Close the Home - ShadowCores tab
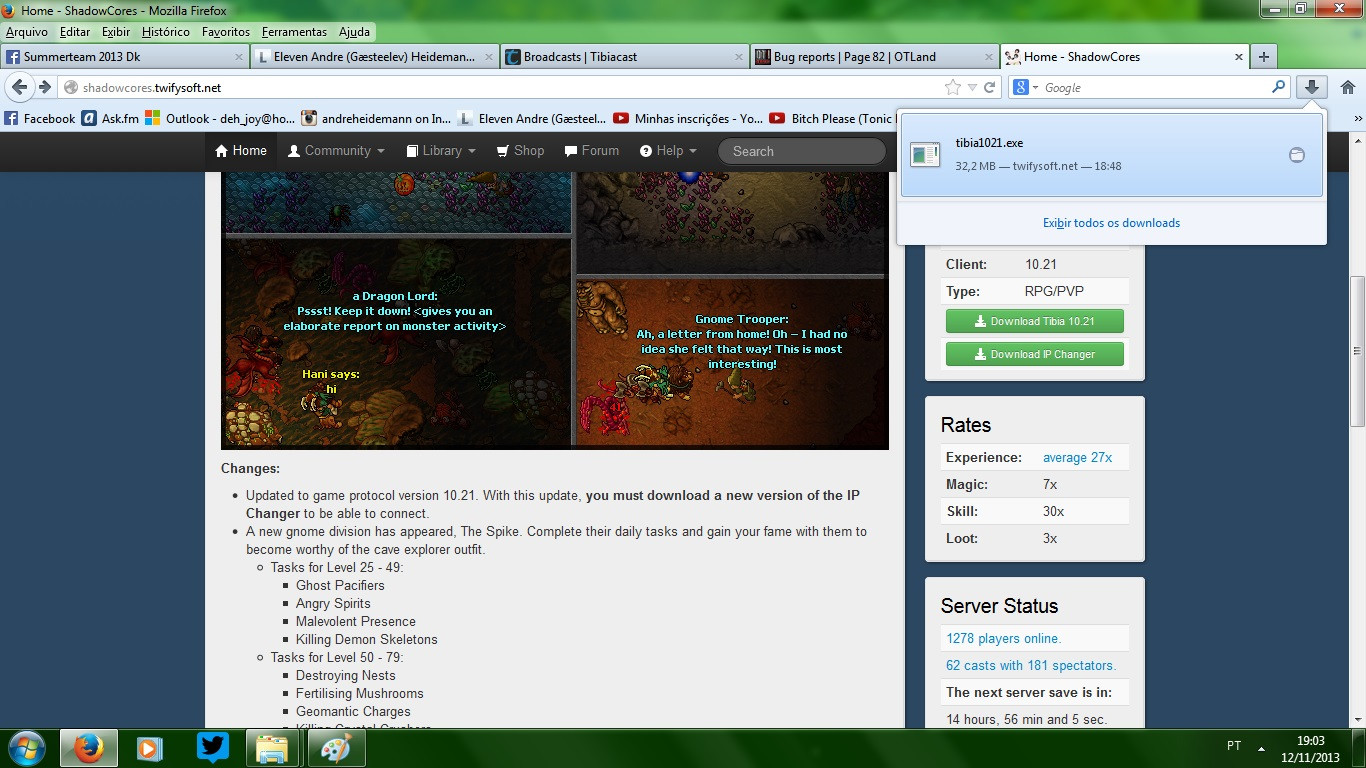 (1239, 57)
